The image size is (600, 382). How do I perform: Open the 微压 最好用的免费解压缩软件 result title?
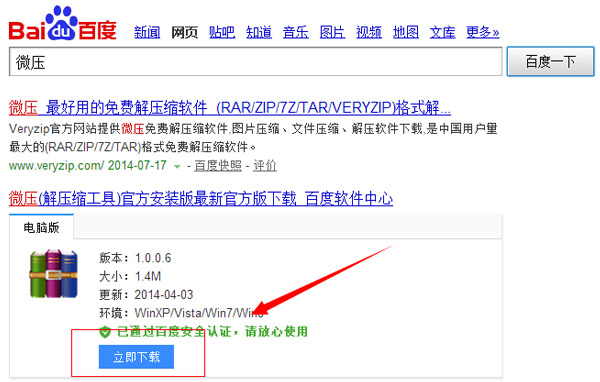coord(230,108)
